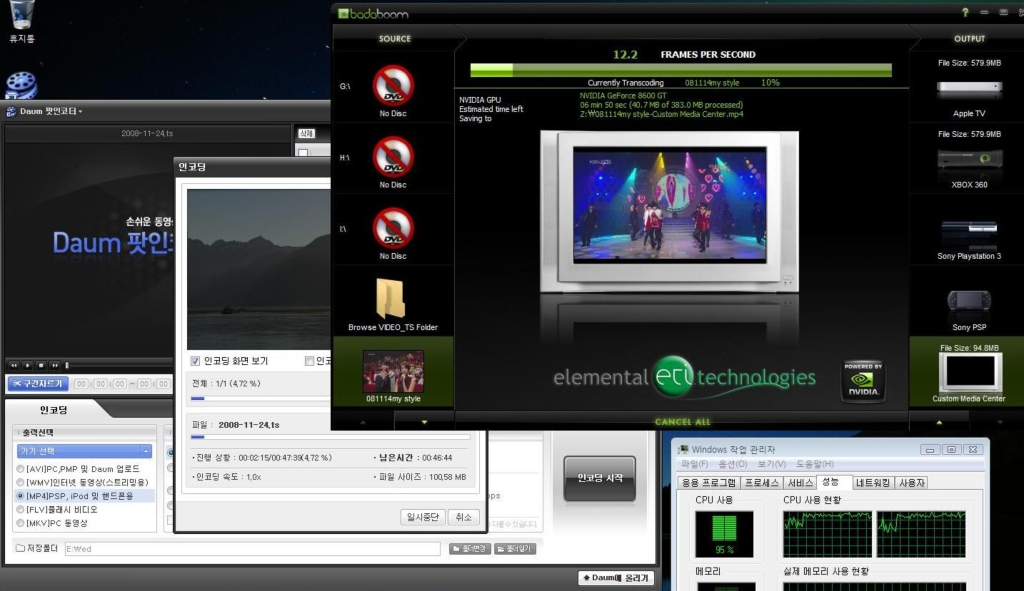1024x591 pixels.
Task: Toggle 인코딩 화면 보기 checkbox
Action: (195, 361)
